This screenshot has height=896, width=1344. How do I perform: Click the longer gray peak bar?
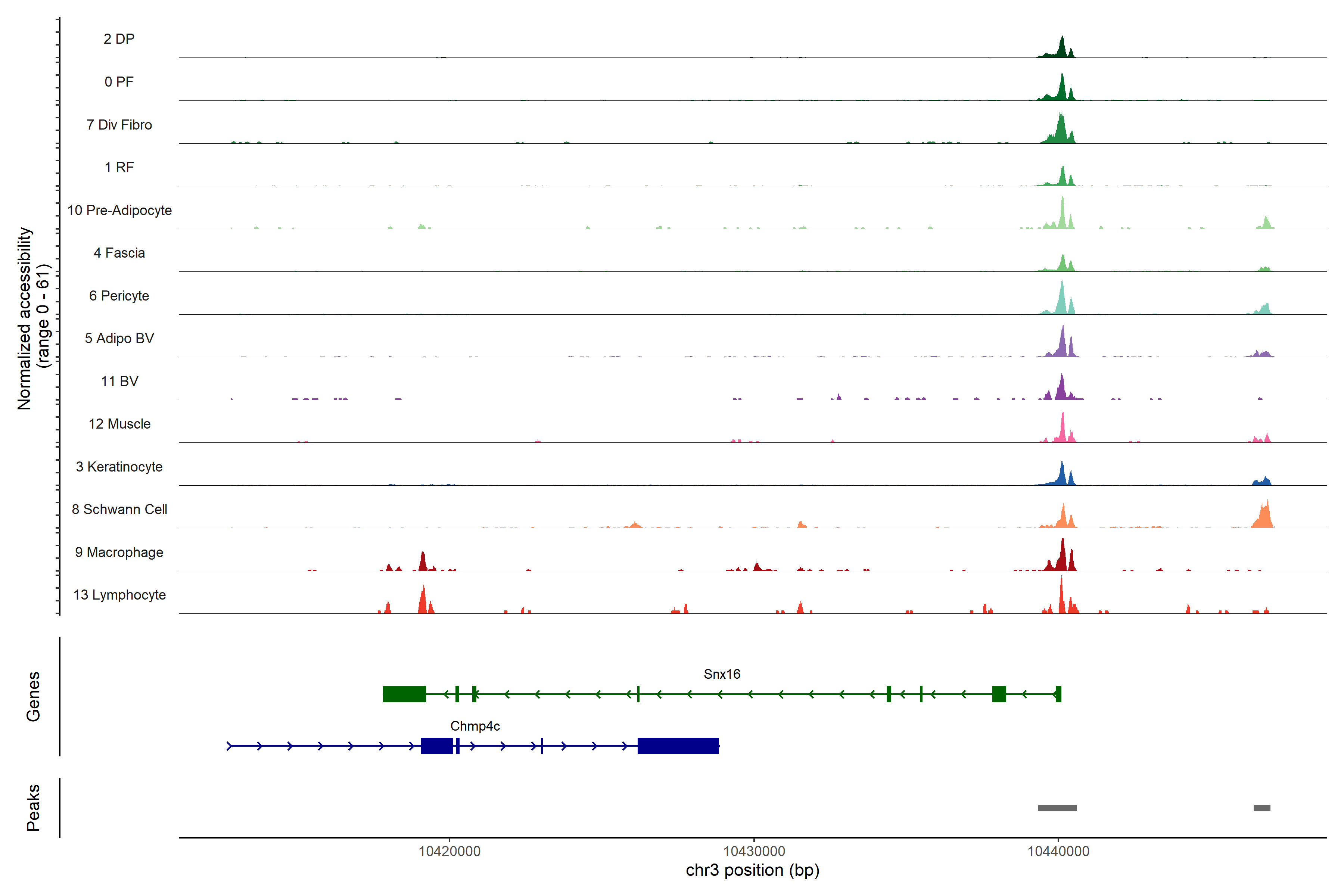click(1057, 808)
